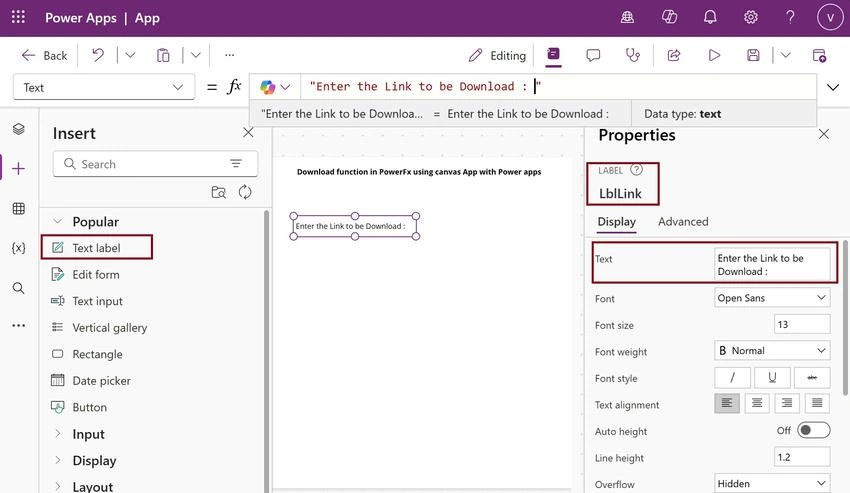Close the Properties panel

[823, 134]
